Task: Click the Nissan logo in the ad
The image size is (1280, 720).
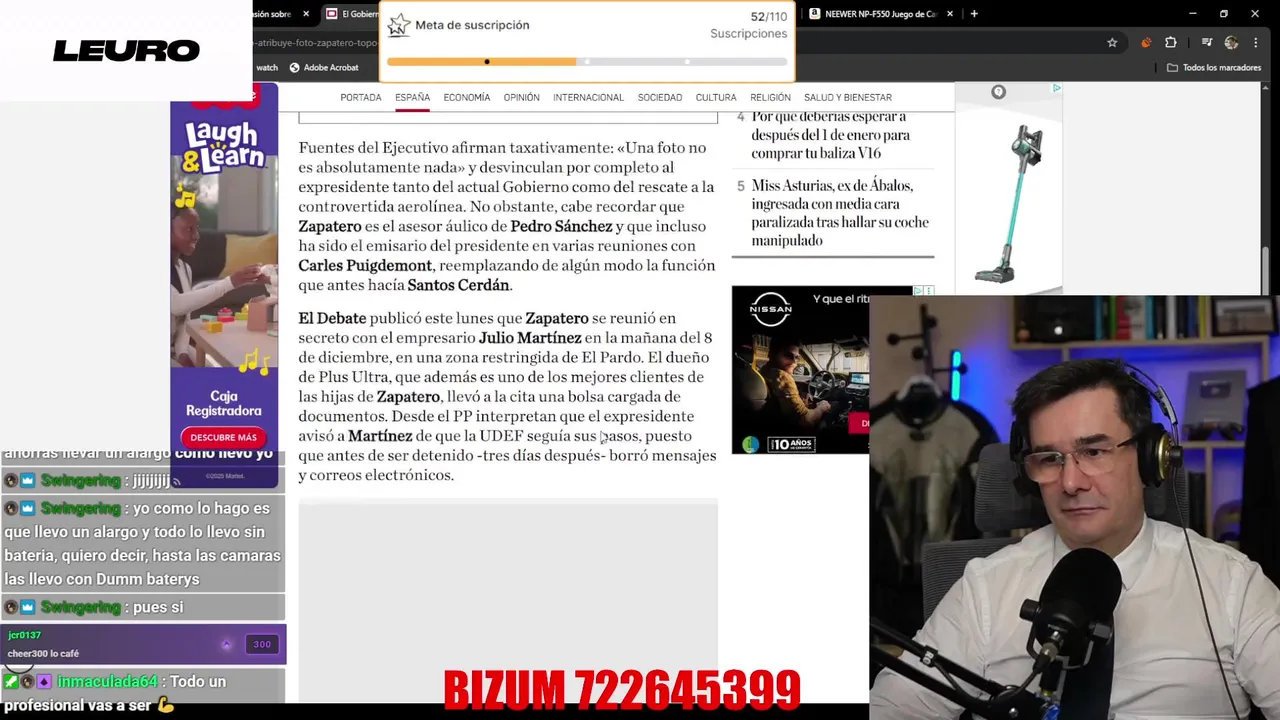Action: [x=771, y=307]
